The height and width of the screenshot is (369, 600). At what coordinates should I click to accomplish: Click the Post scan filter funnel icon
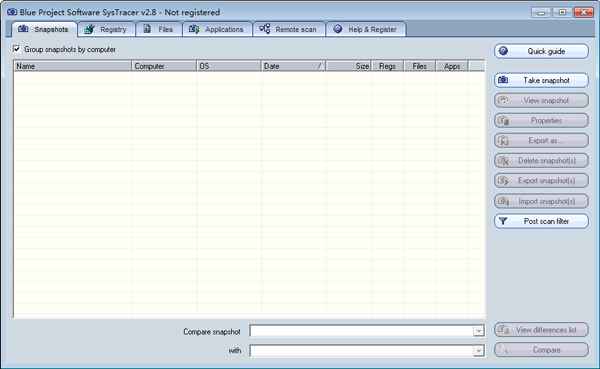[503, 221]
